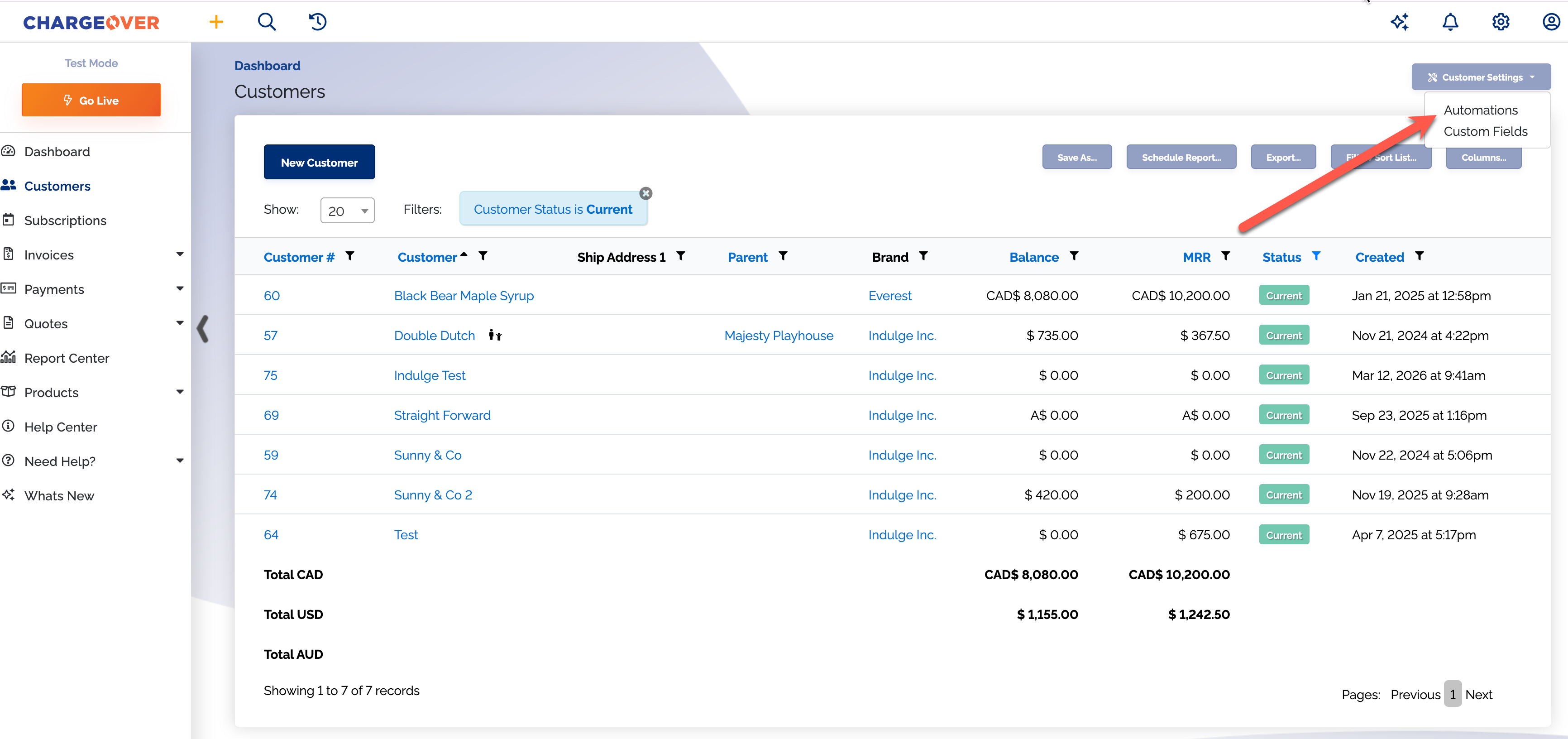Image resolution: width=1568 pixels, height=739 pixels.
Task: Click the Status column filter funnel icon
Action: point(1316,256)
